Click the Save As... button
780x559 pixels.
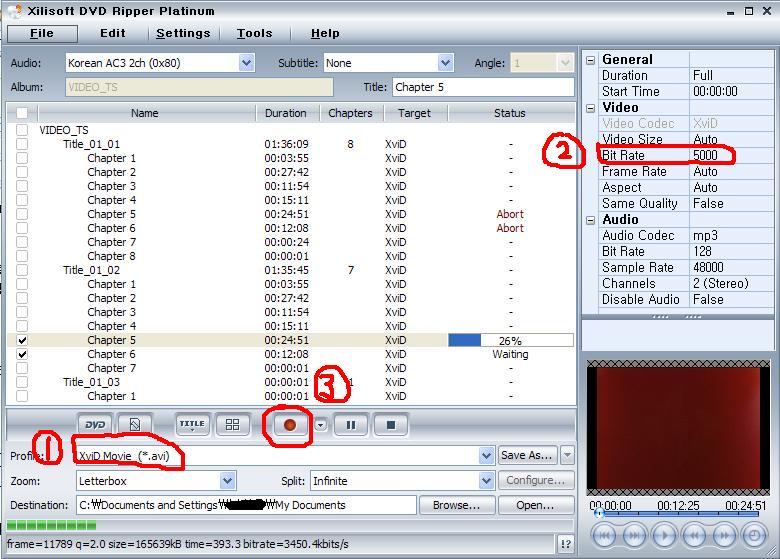(x=526, y=455)
